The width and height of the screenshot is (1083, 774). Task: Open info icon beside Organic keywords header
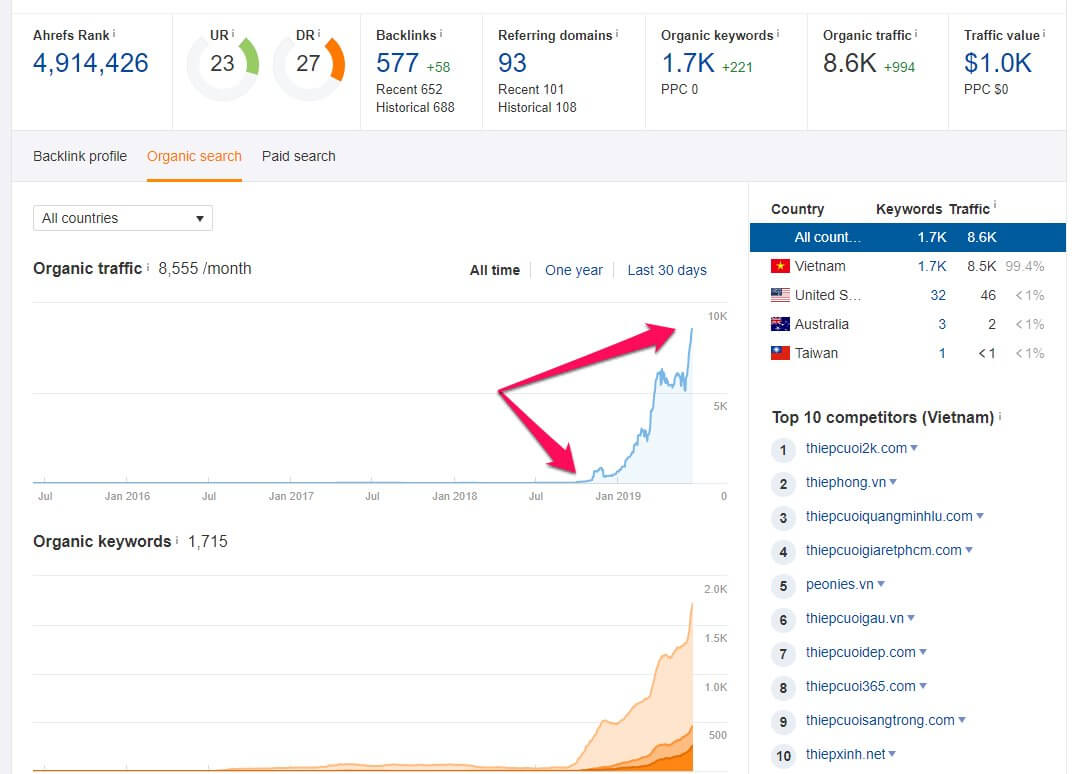778,32
